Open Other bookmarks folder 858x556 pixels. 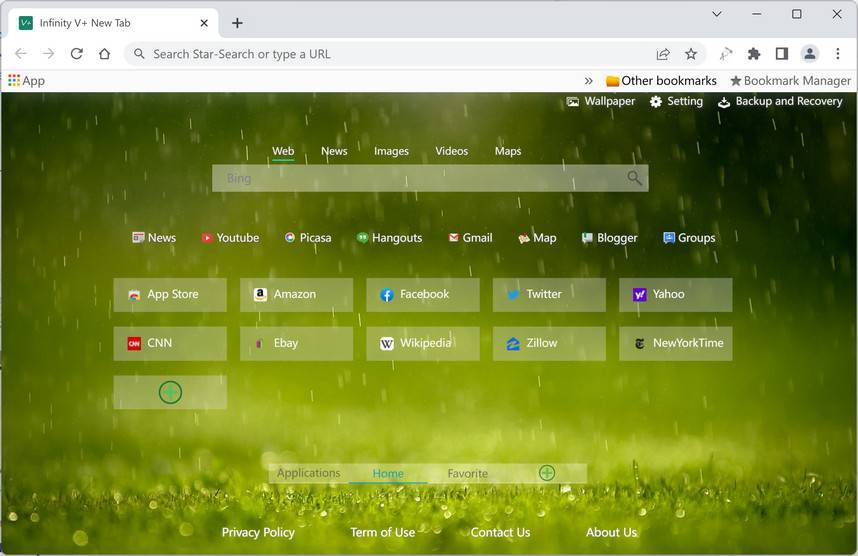[x=662, y=81]
